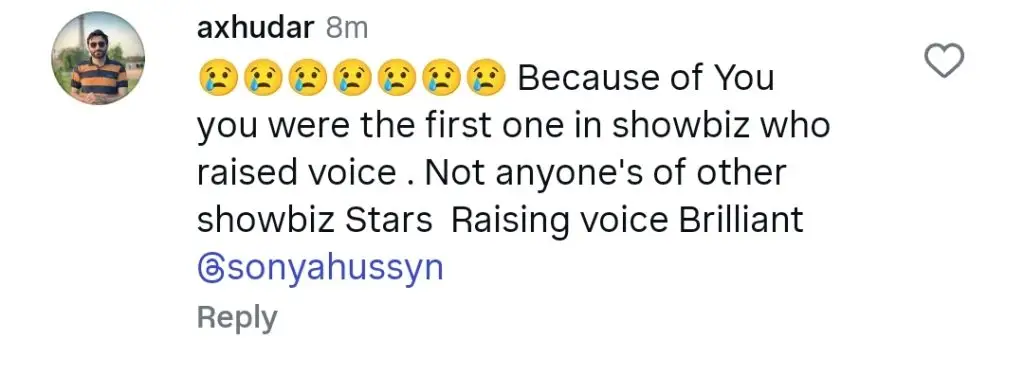Click the 8m comment timestamp
Viewport: 1024px width, 375px height.
pos(346,29)
